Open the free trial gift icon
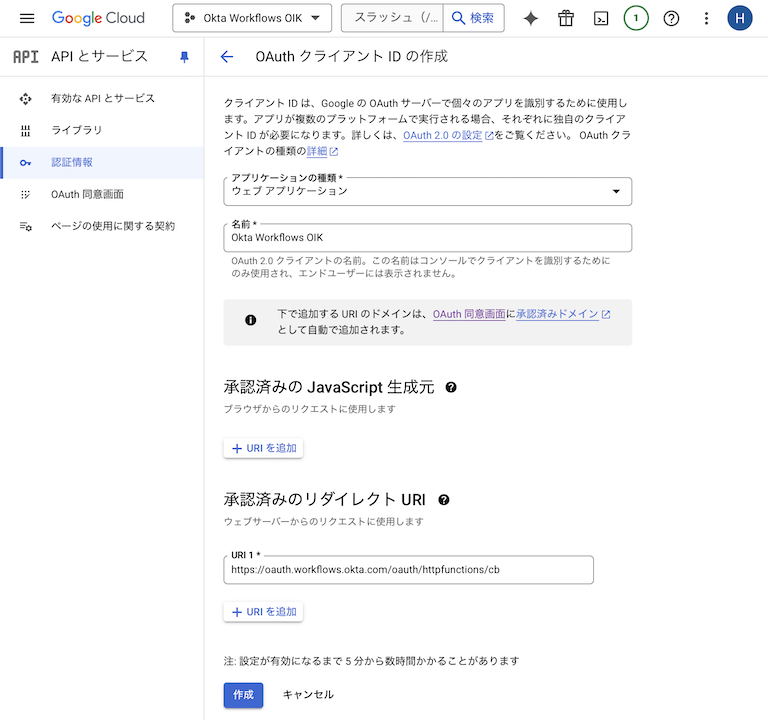Screen dimensions: 768x720 [x=566, y=18]
